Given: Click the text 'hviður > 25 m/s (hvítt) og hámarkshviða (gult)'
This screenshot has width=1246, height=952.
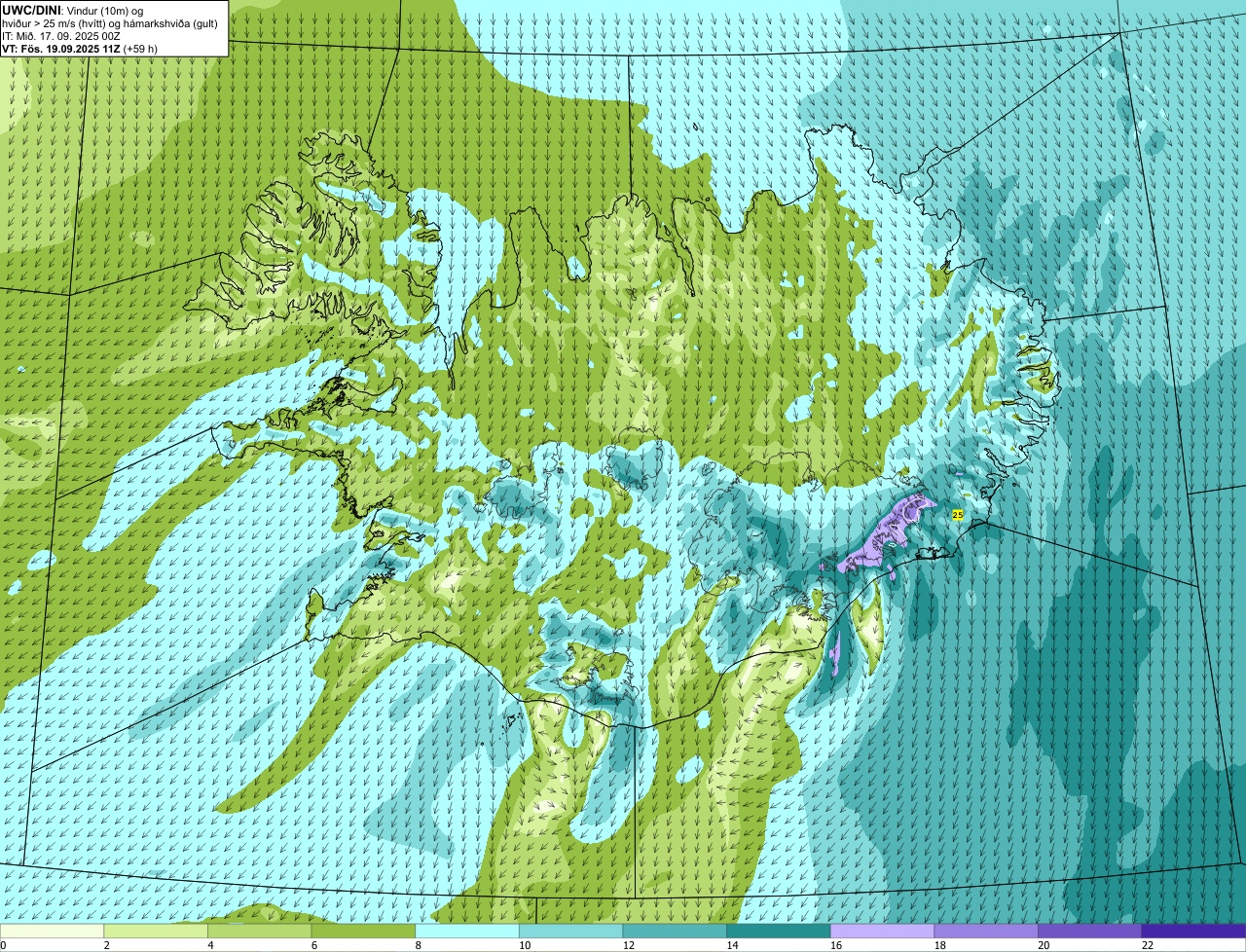Looking at the screenshot, I should coord(110,22).
